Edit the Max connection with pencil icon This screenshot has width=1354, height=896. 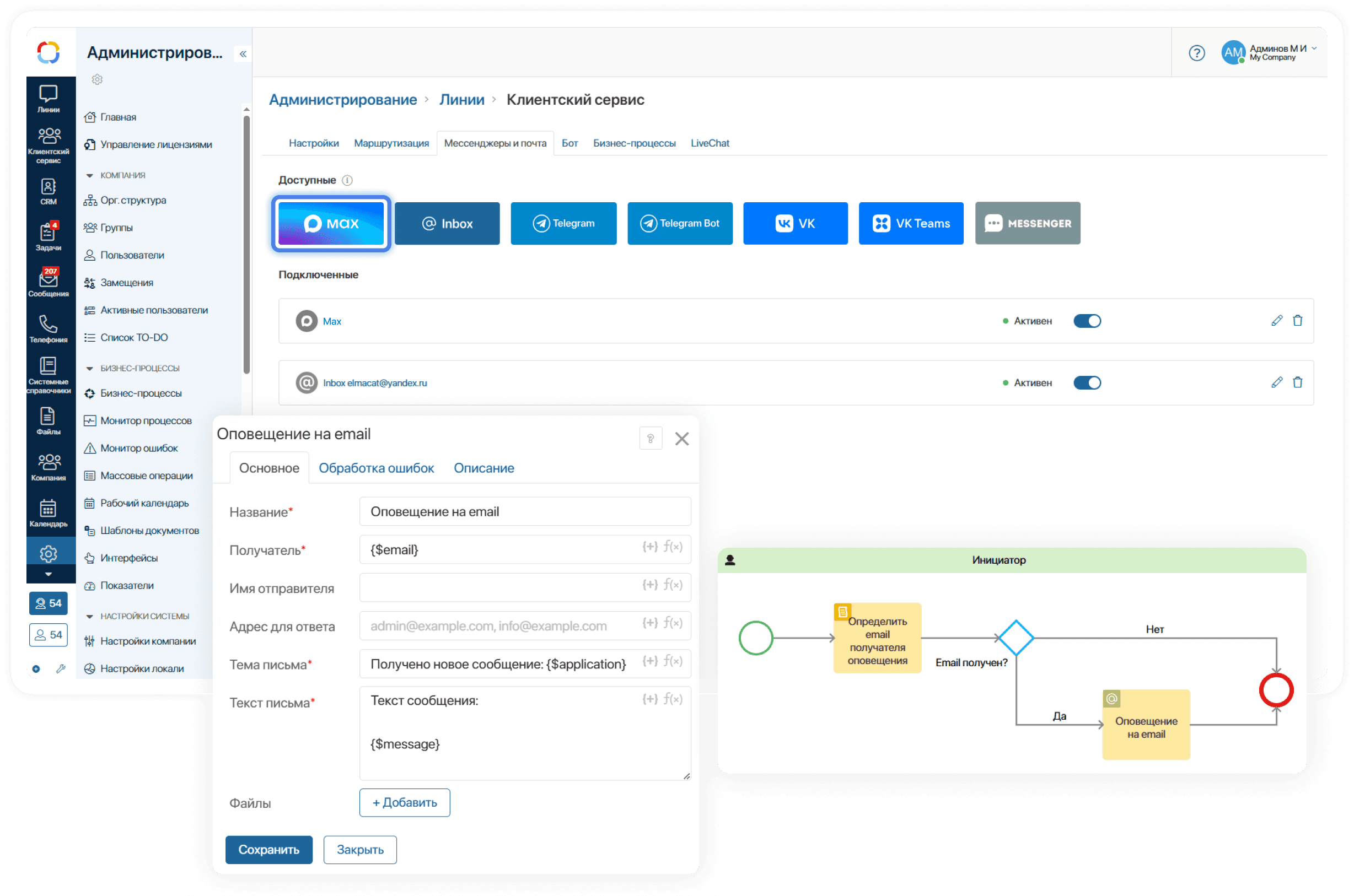[1276, 321]
